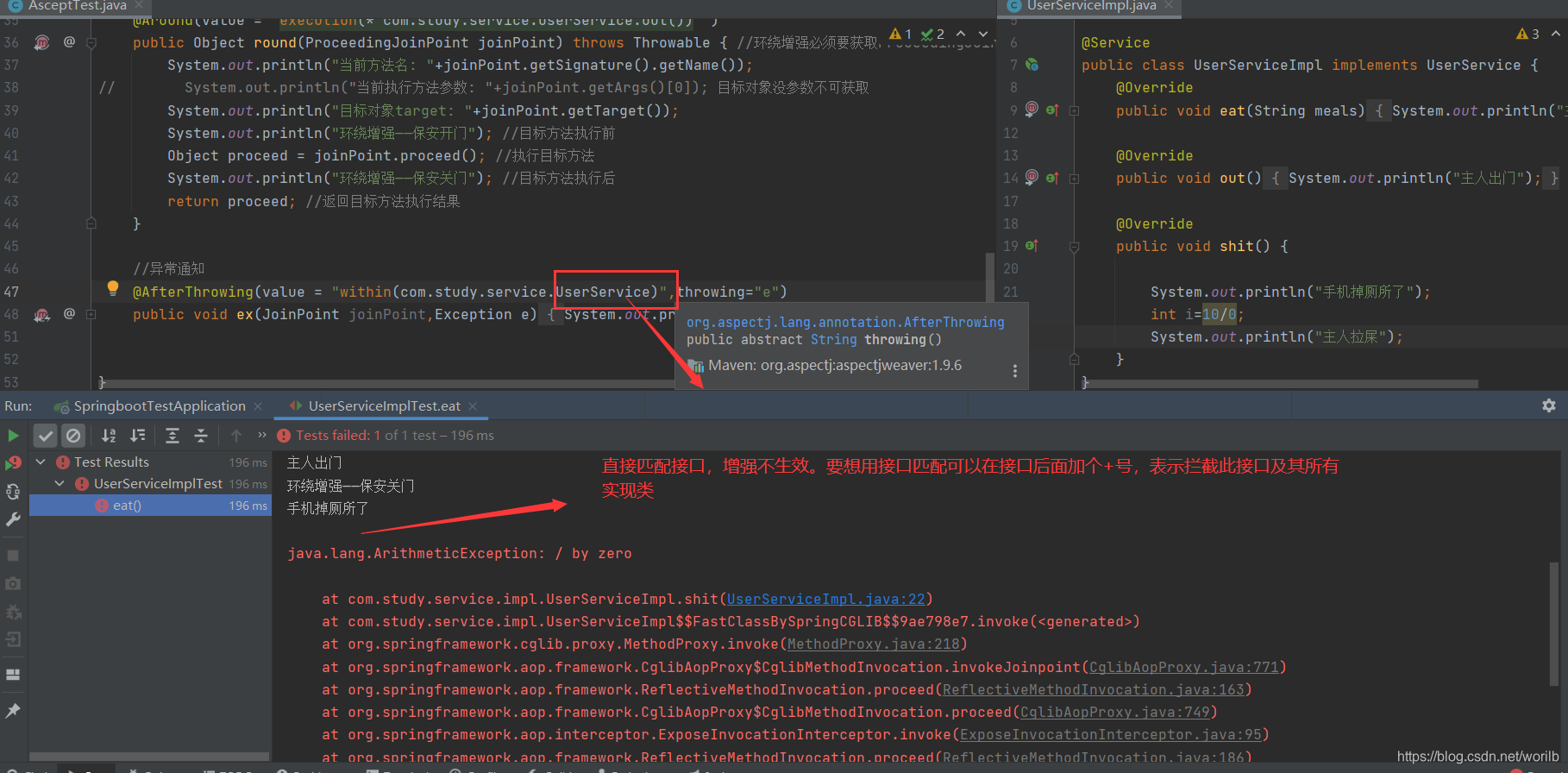Unfold the ex method body on line 48
Screen dimensions: 1568x773
coord(91,315)
